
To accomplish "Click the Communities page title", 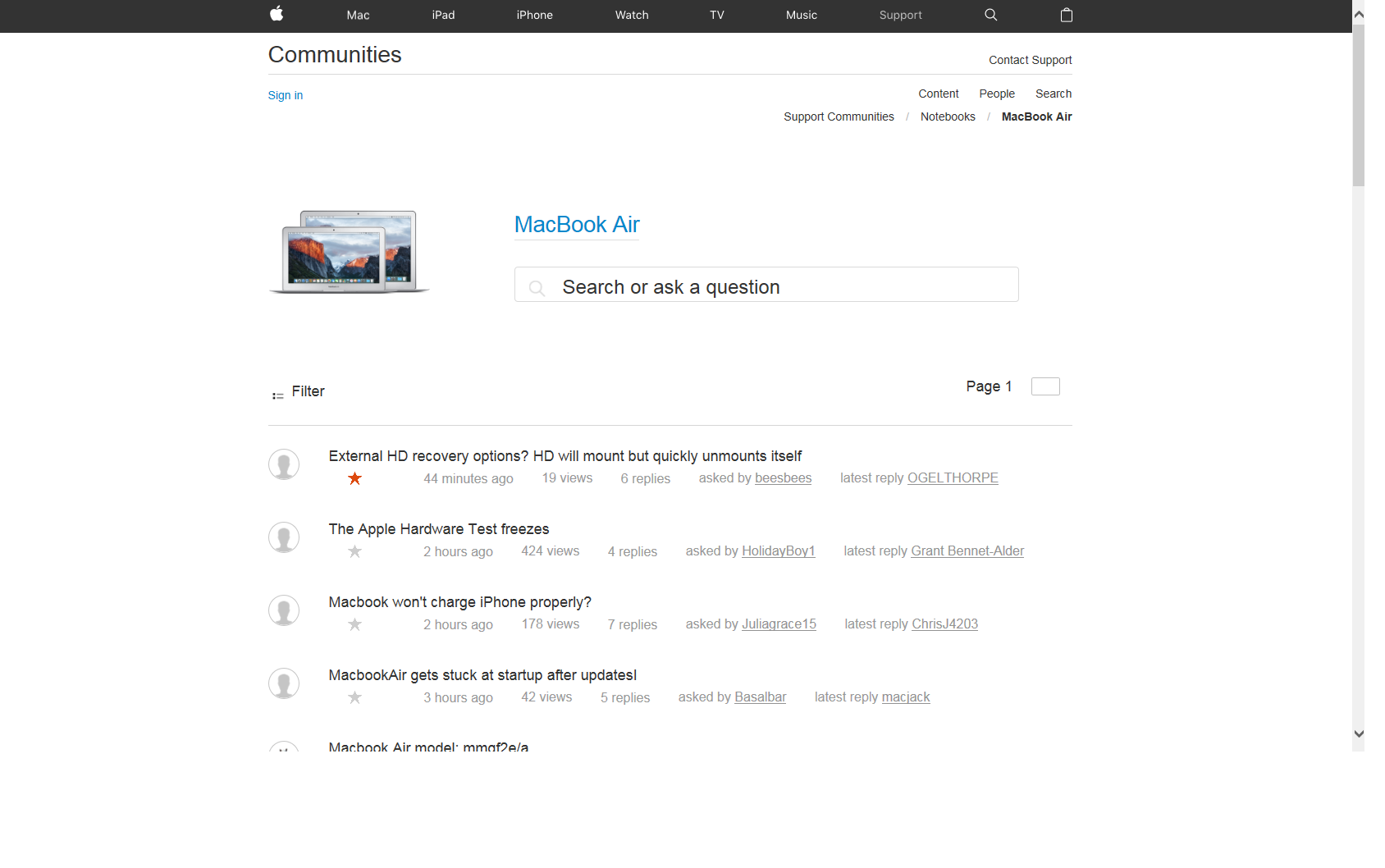I will click(335, 55).
